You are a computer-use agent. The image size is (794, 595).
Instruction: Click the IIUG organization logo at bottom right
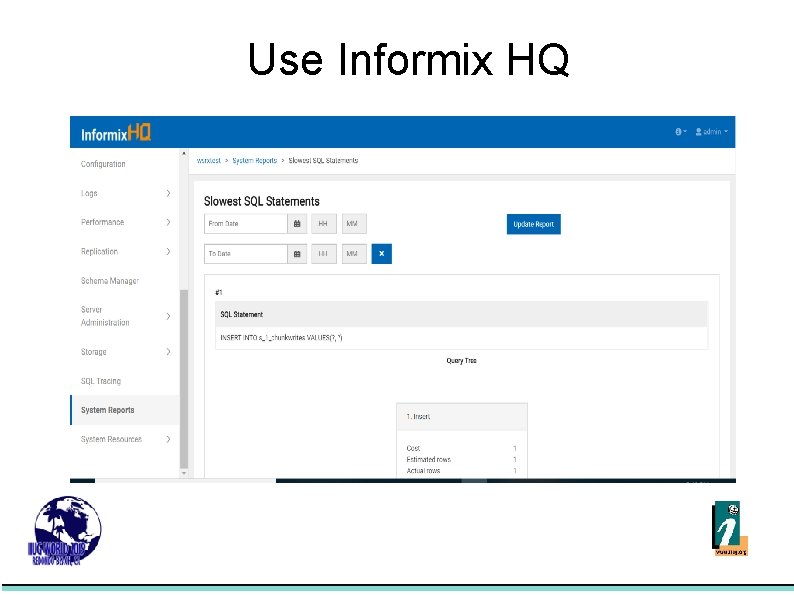[729, 529]
